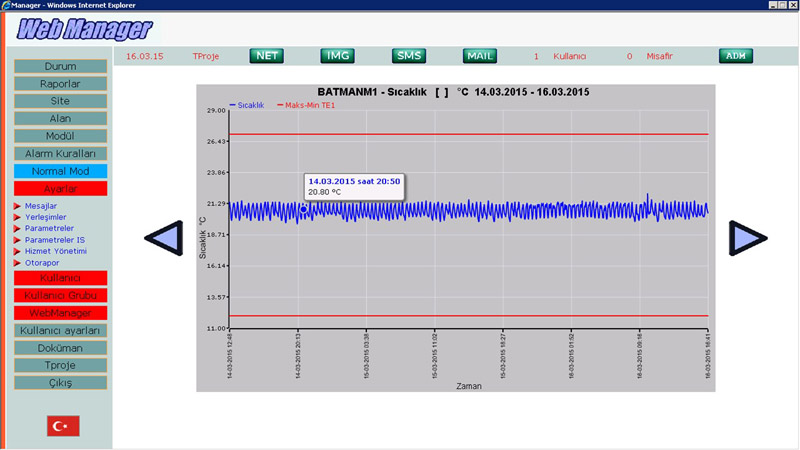Open the Hizmet Yönetimi link
Image resolution: width=800 pixels, height=450 pixels.
(56, 252)
